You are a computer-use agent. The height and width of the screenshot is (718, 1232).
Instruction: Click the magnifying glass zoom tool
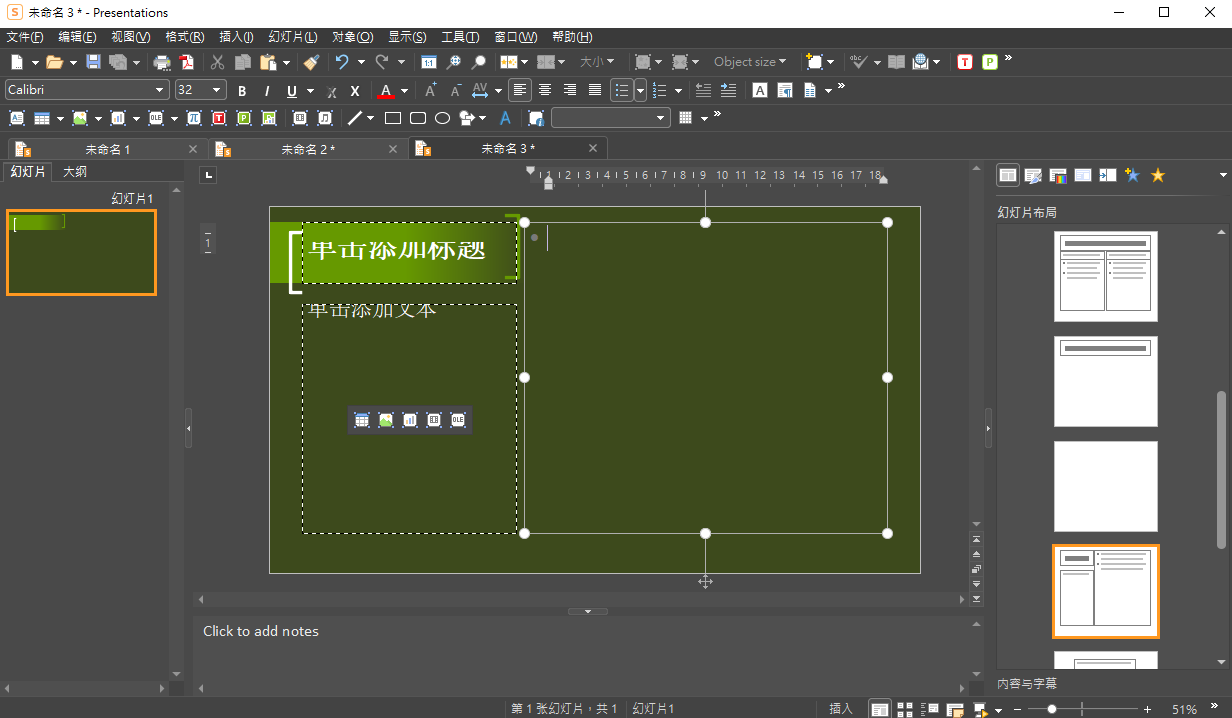(479, 62)
